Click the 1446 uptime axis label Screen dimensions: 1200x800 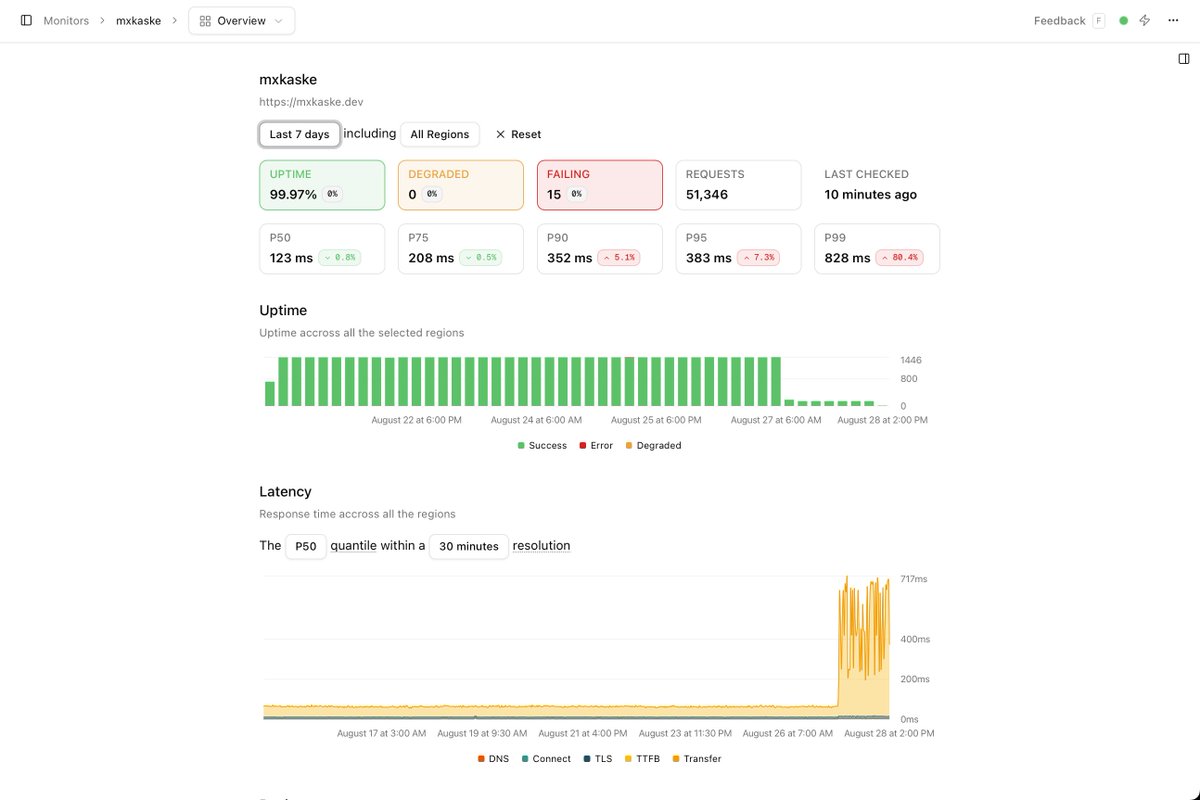910,360
